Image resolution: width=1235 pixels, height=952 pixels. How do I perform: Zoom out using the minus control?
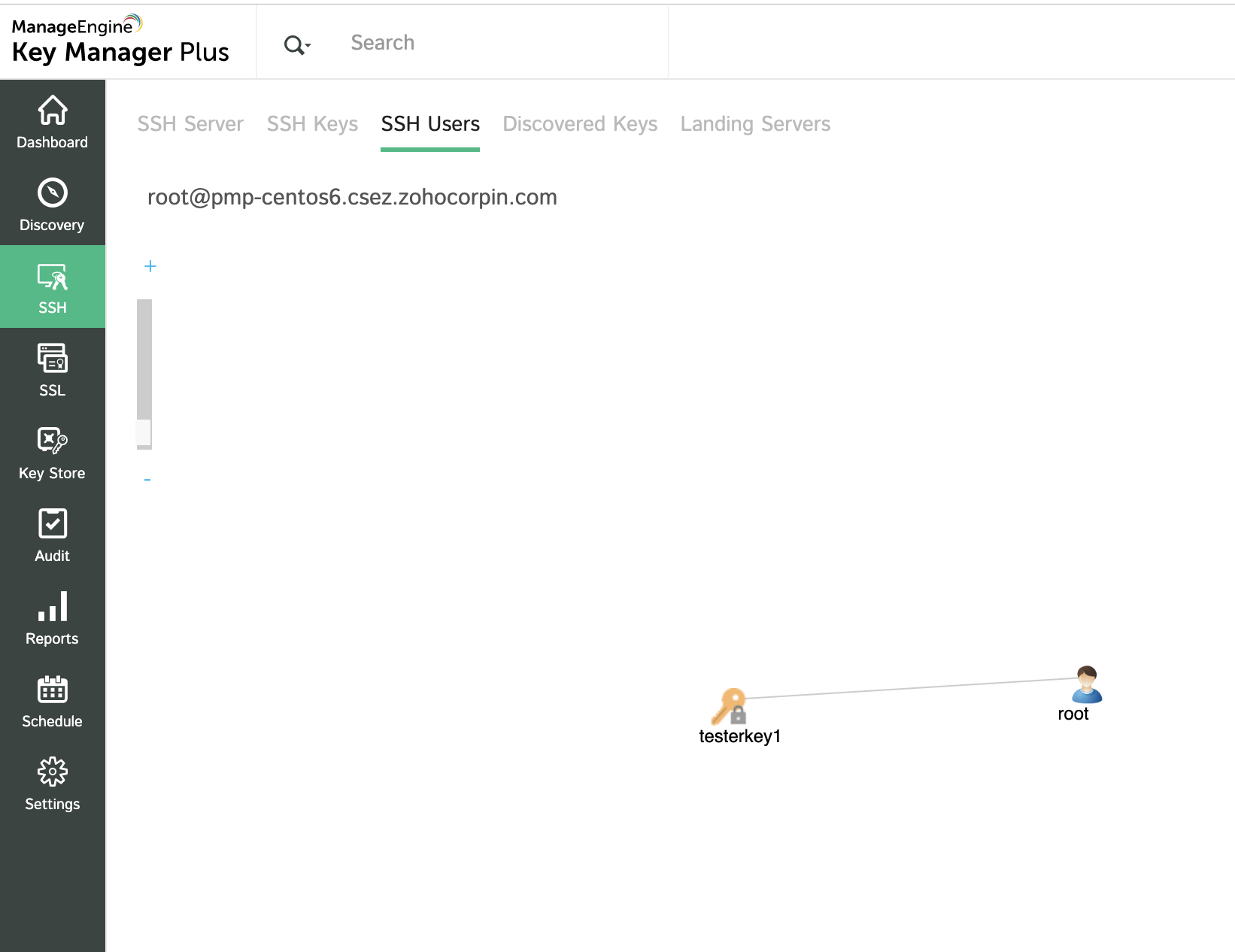pyautogui.click(x=147, y=479)
